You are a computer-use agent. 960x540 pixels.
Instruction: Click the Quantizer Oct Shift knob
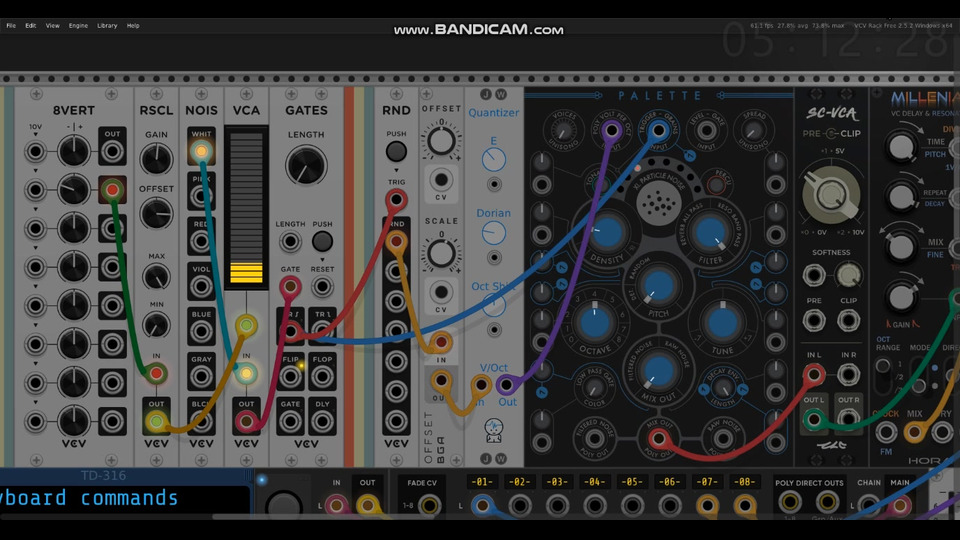point(493,305)
